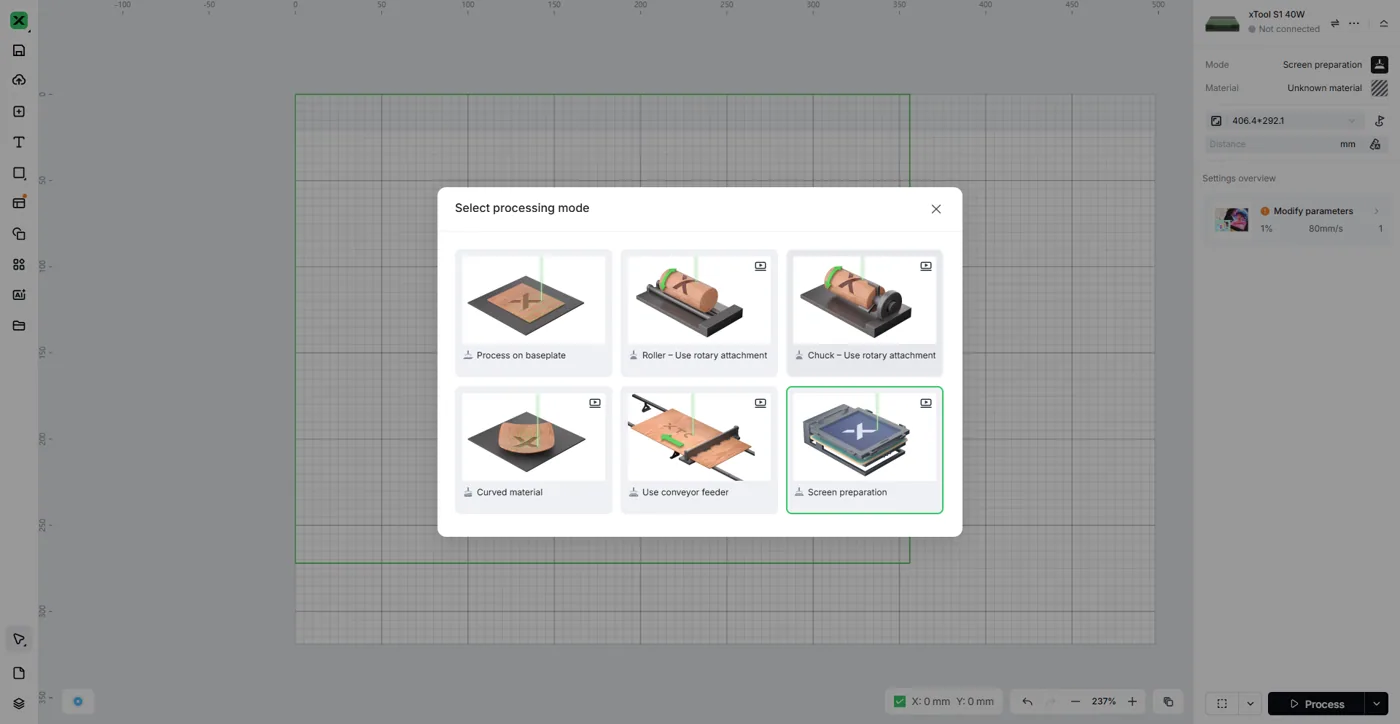
Task: Undo the last action
Action: (1027, 702)
